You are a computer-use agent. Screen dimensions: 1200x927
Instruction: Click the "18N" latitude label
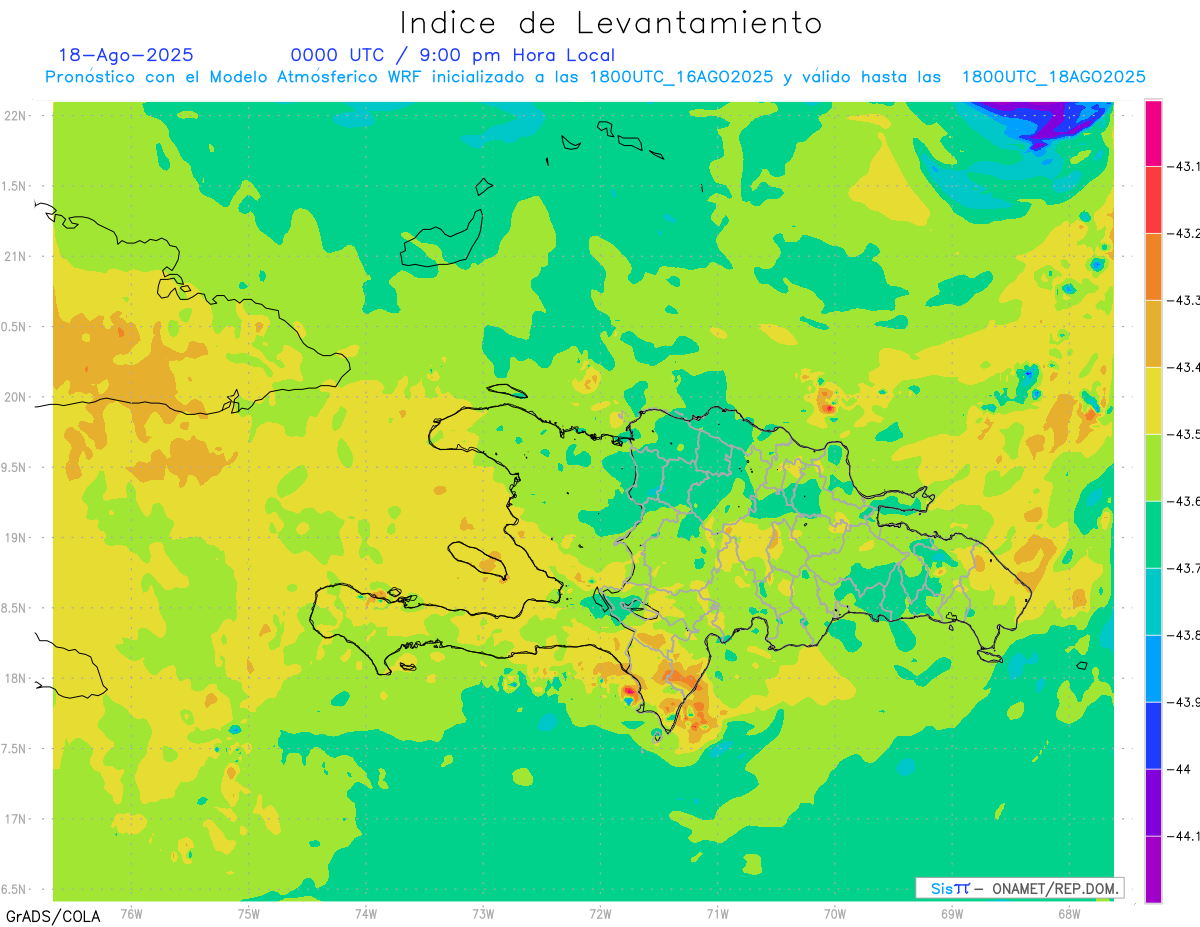(x=16, y=678)
